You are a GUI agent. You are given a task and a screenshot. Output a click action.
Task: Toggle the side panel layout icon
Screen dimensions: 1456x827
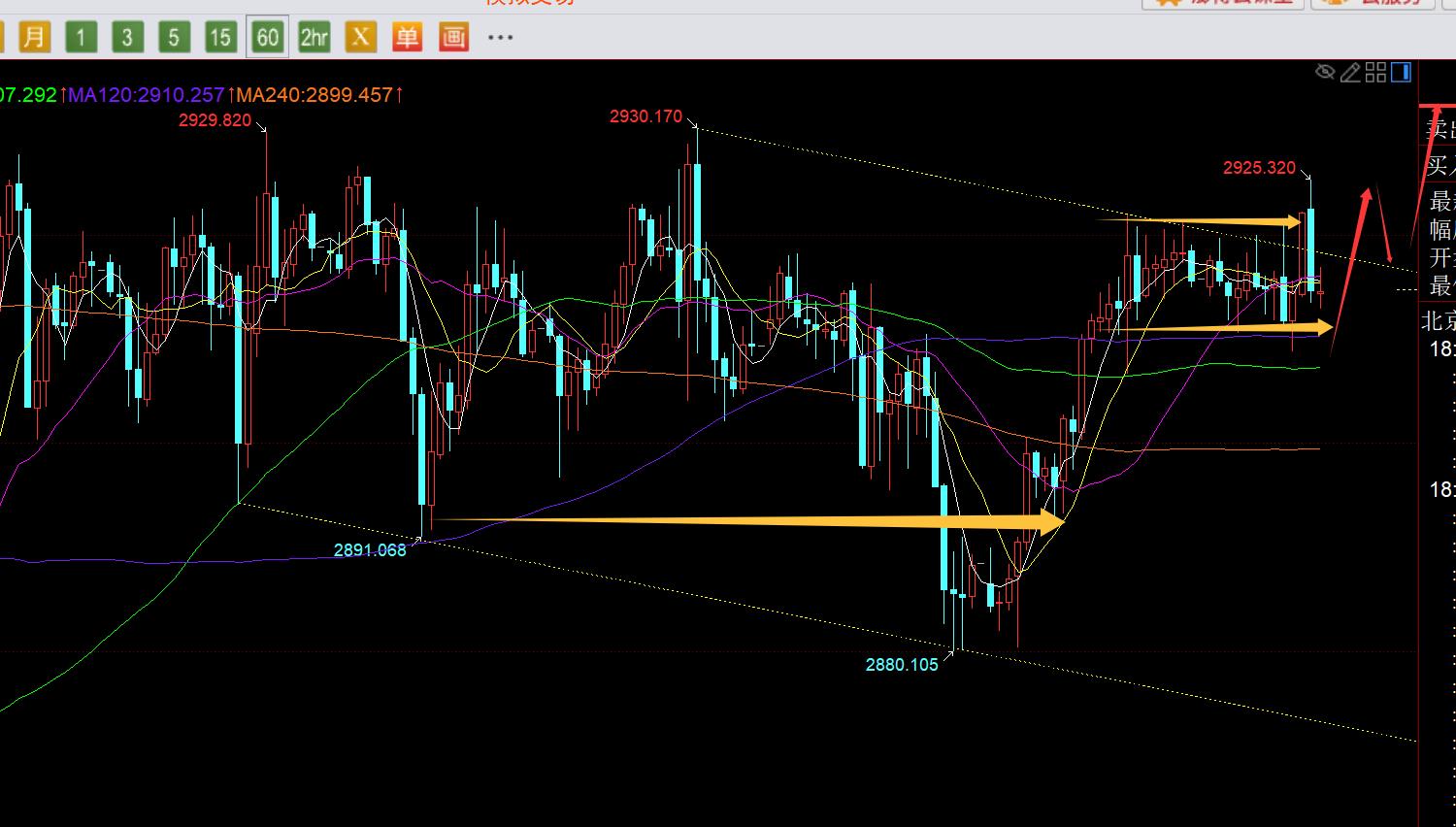(1401, 72)
